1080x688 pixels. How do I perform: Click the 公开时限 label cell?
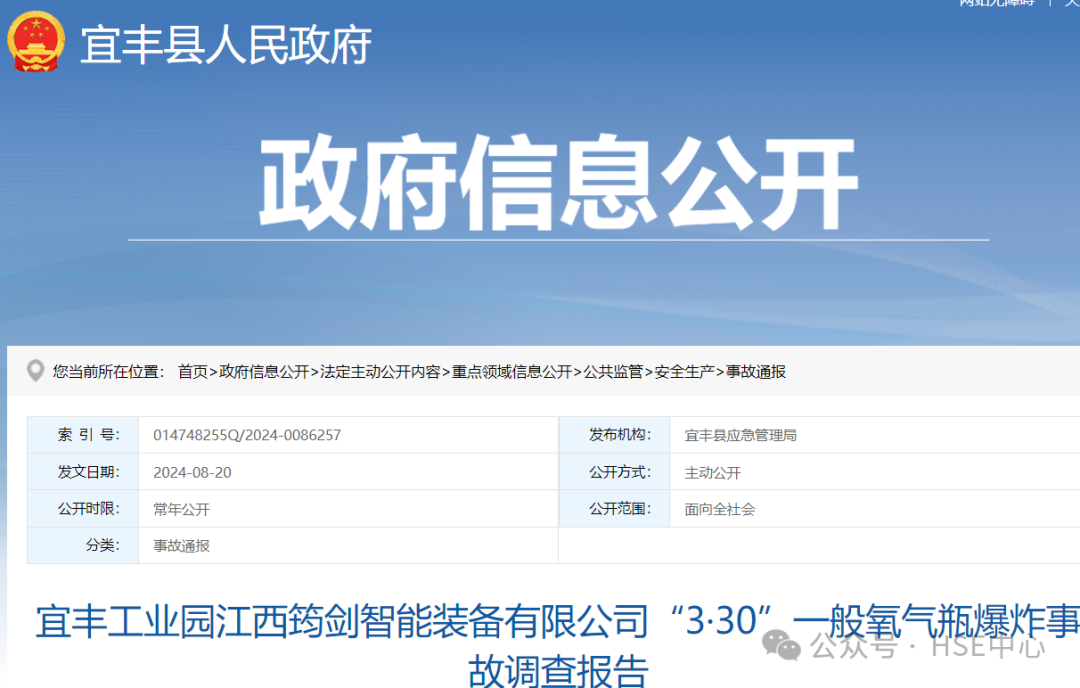point(83,509)
